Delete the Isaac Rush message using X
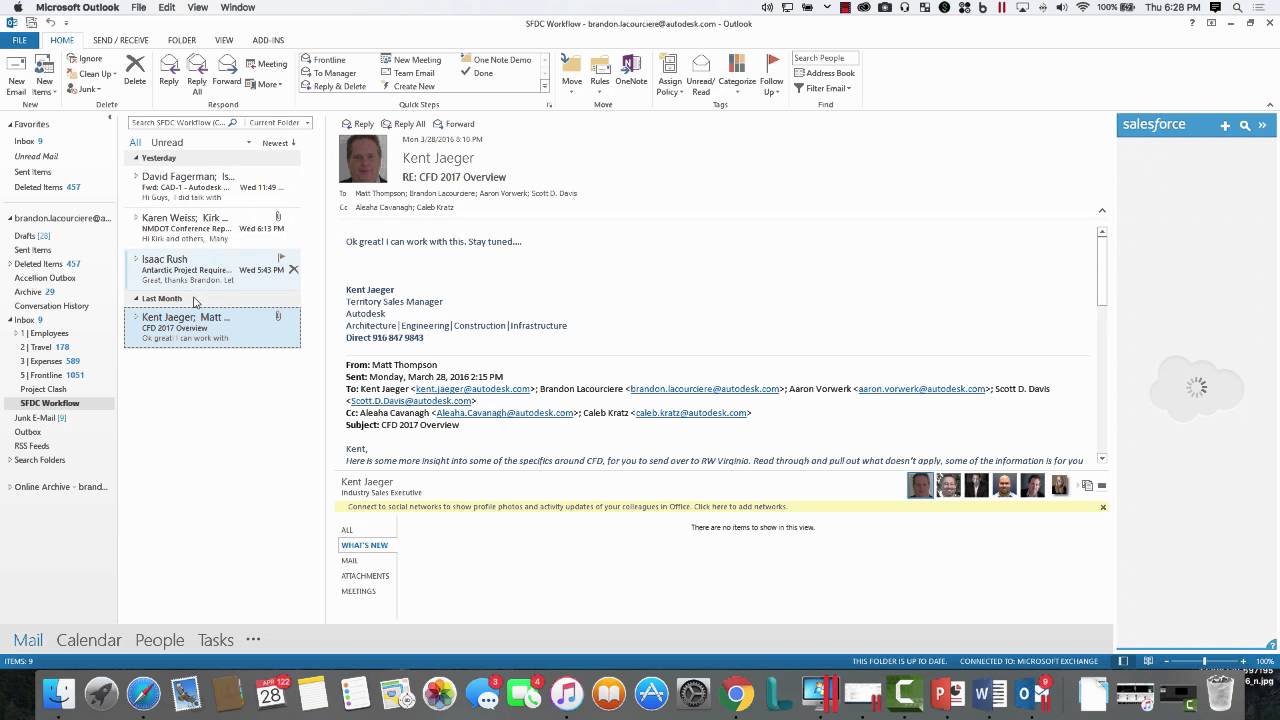The image size is (1280, 720). tap(293, 270)
